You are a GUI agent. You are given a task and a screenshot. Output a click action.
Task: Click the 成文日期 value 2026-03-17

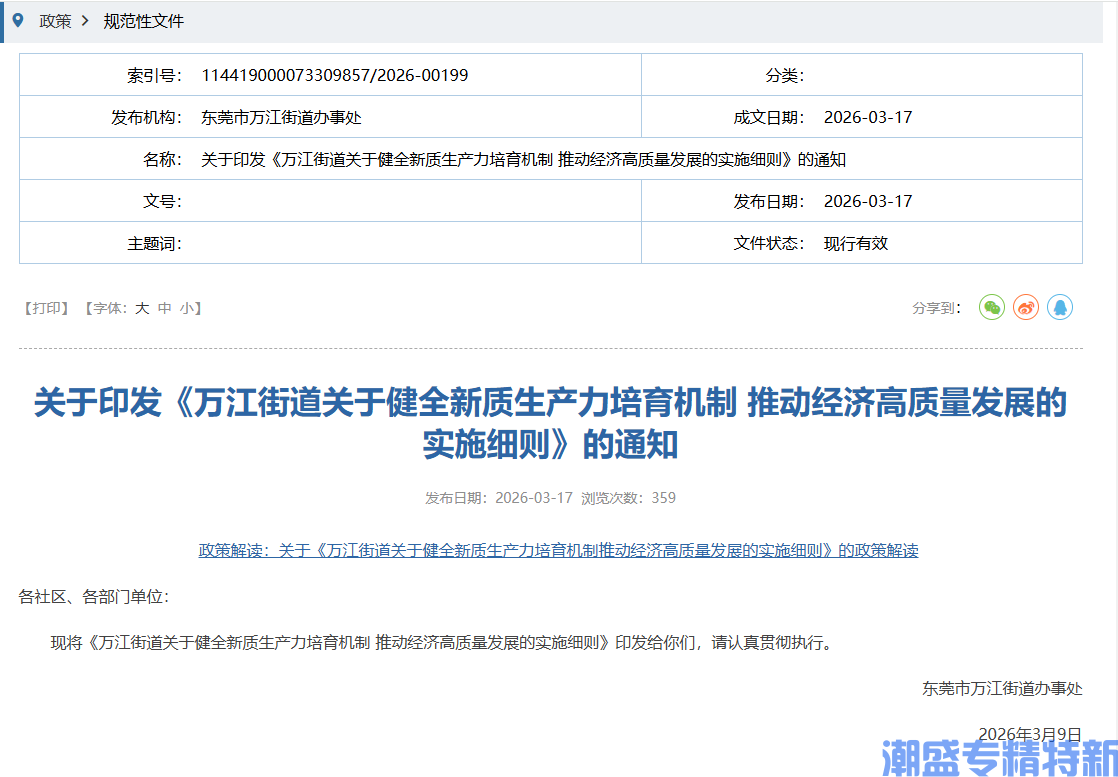click(868, 118)
